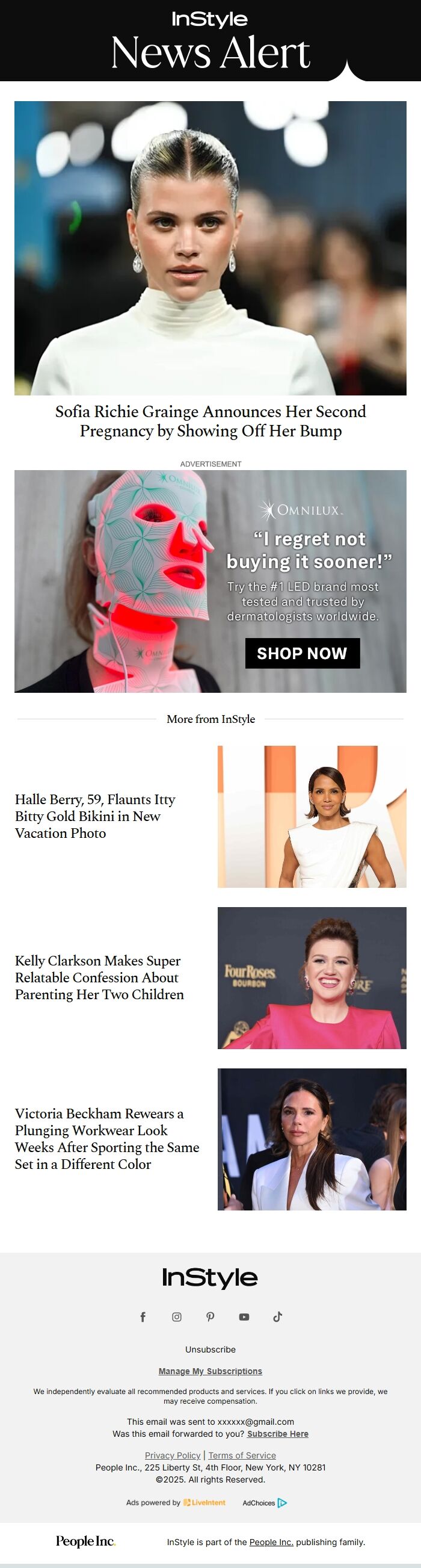Open the Facebook icon in footer

[x=143, y=1316]
